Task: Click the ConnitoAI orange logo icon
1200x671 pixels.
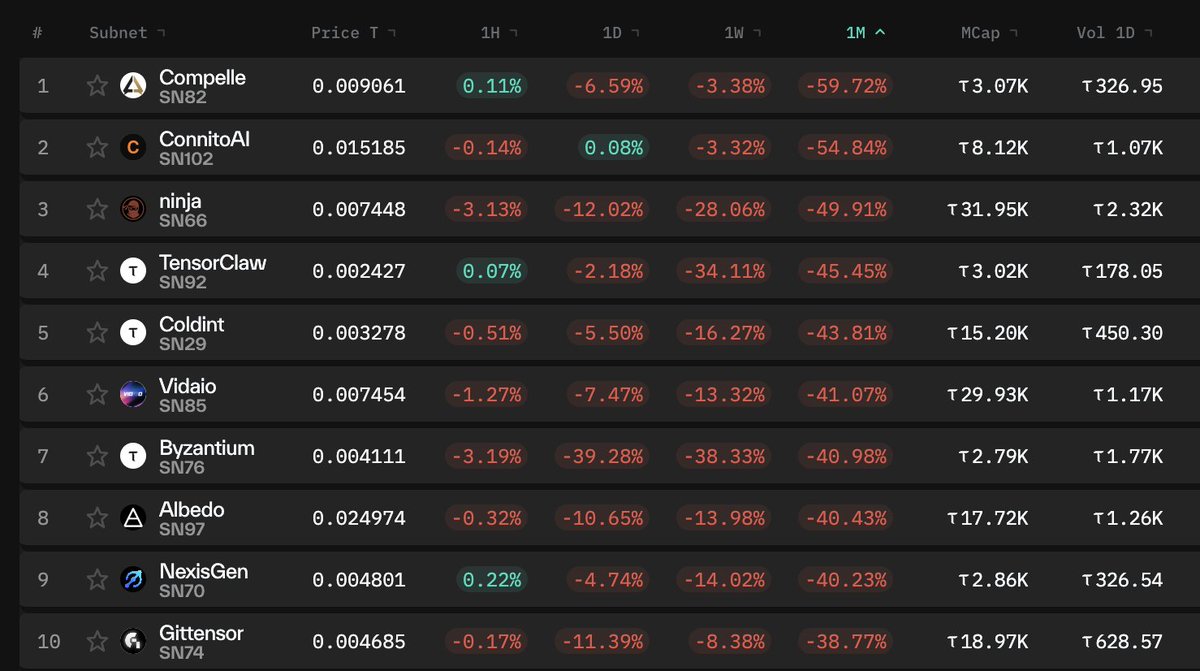Action: coord(133,148)
